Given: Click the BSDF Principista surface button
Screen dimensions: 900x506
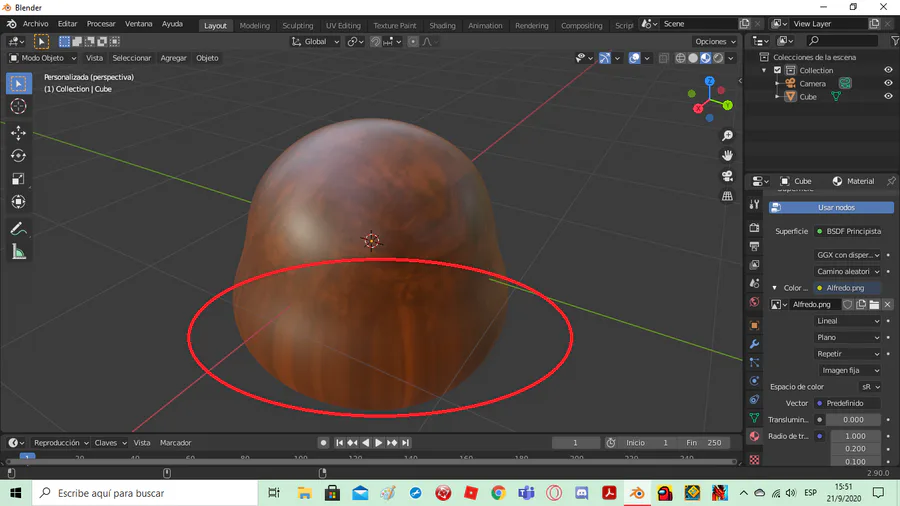Looking at the screenshot, I should pyautogui.click(x=848, y=231).
